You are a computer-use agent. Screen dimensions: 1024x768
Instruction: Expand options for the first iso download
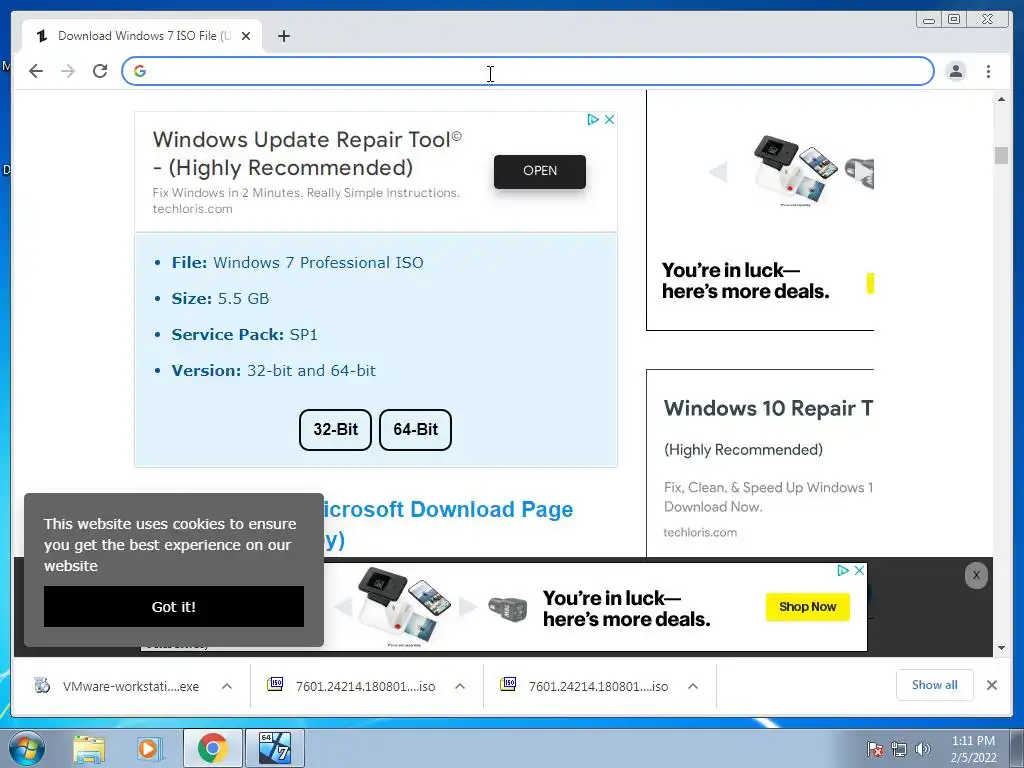click(460, 686)
